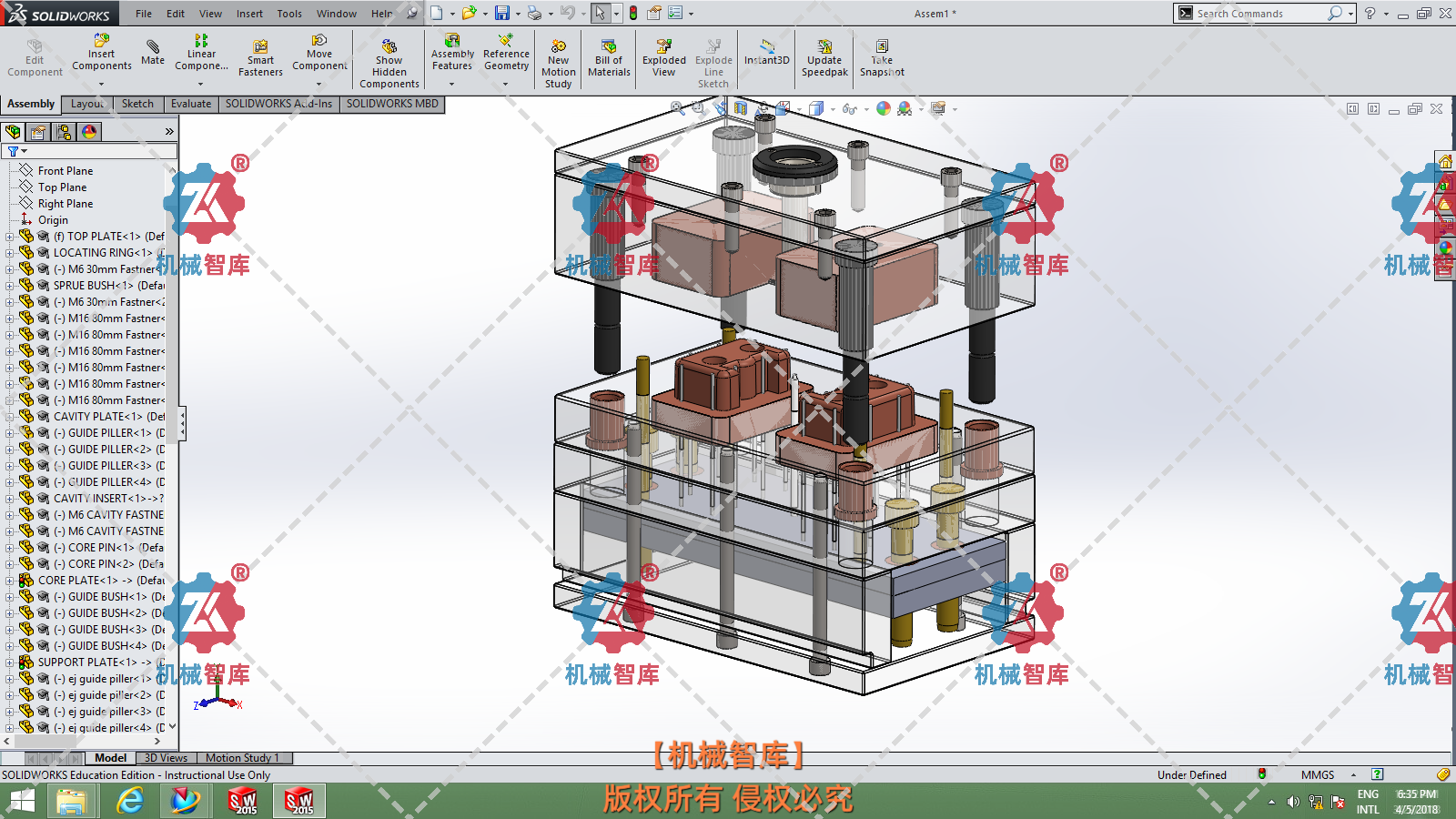Switch to the Evaluate tab
1456x819 pixels.
point(190,104)
